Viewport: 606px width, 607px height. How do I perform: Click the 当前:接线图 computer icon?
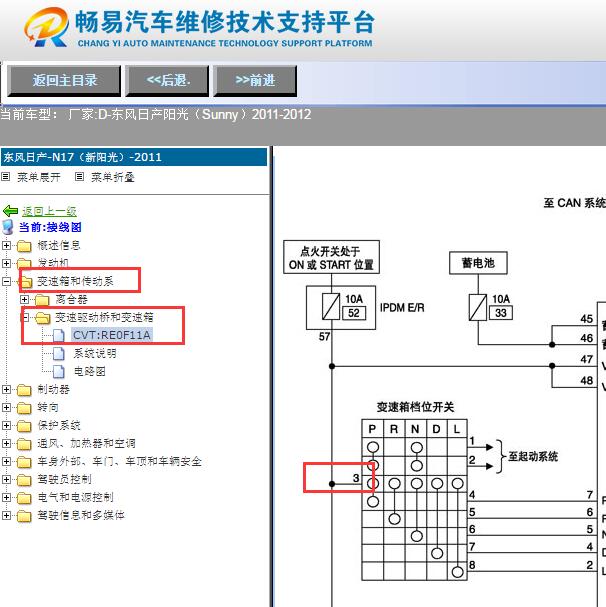pyautogui.click(x=8, y=227)
